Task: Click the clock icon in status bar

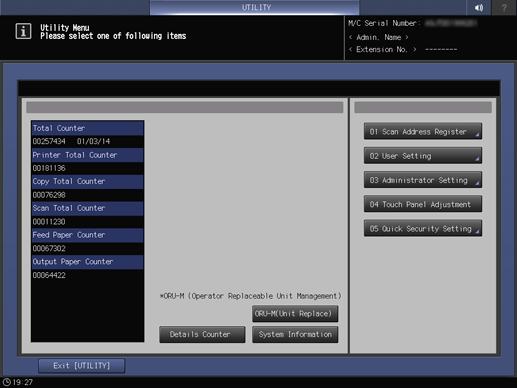Action: 7,382
